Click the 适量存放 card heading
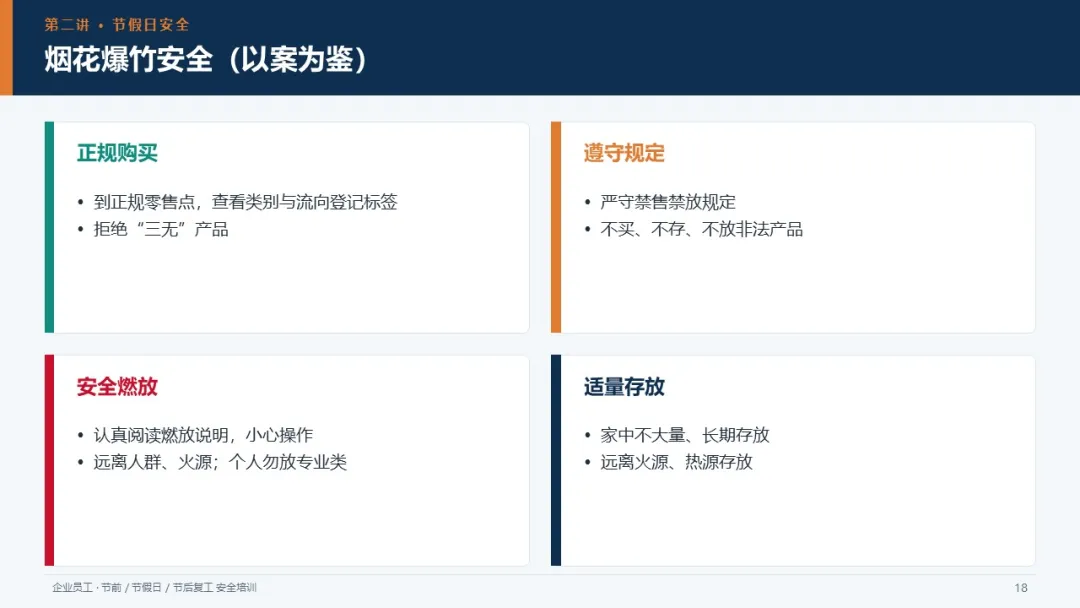Image resolution: width=1080 pixels, height=608 pixels. click(624, 386)
